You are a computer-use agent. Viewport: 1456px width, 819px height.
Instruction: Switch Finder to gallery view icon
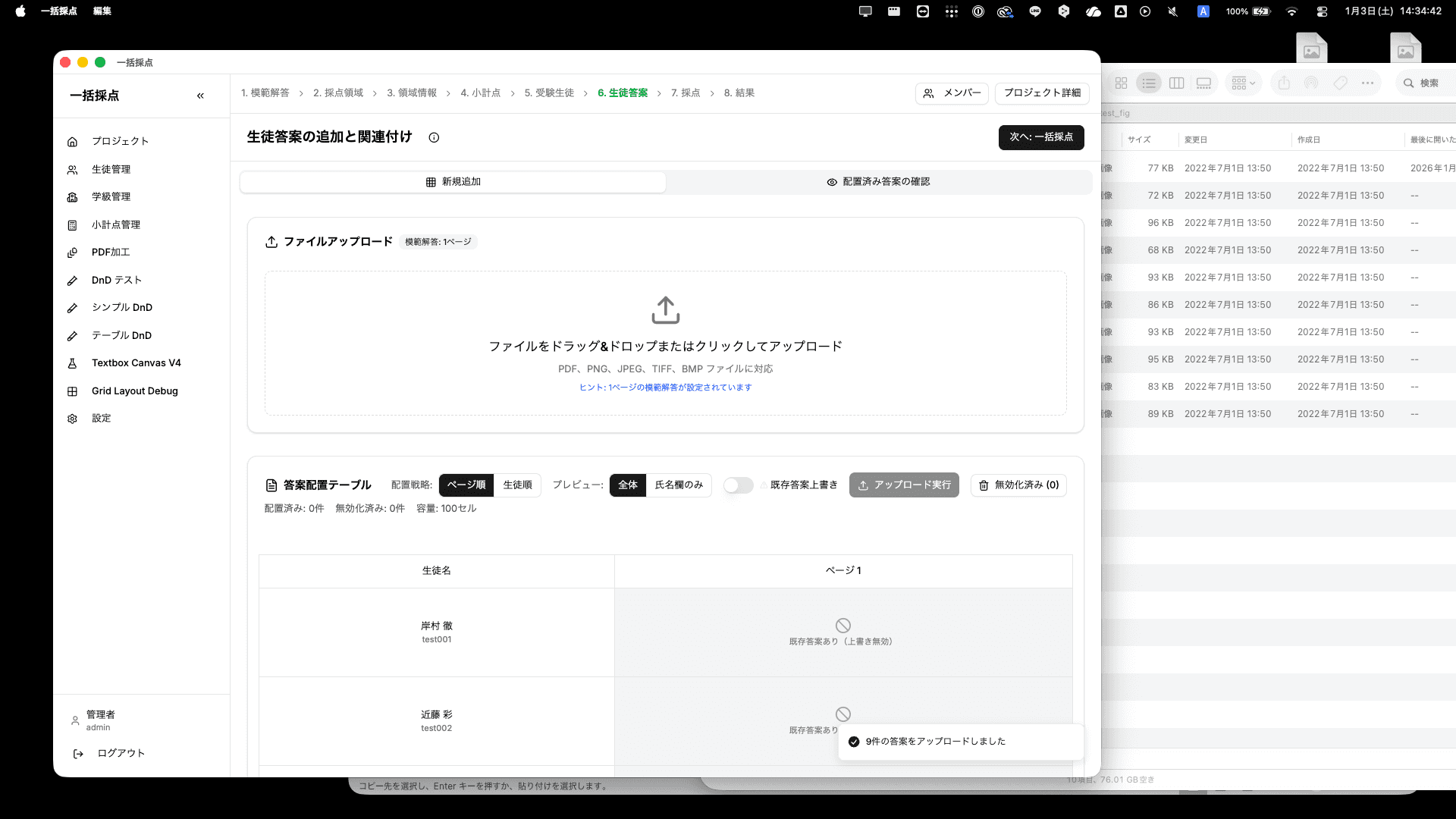[x=1203, y=83]
